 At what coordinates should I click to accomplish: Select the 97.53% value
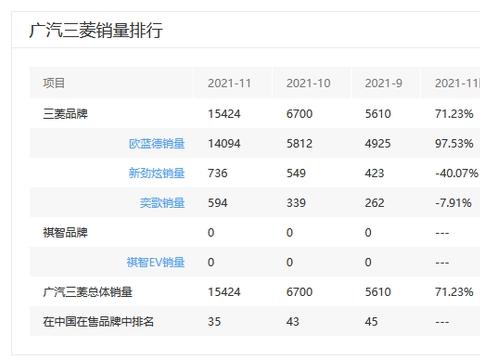(454, 144)
